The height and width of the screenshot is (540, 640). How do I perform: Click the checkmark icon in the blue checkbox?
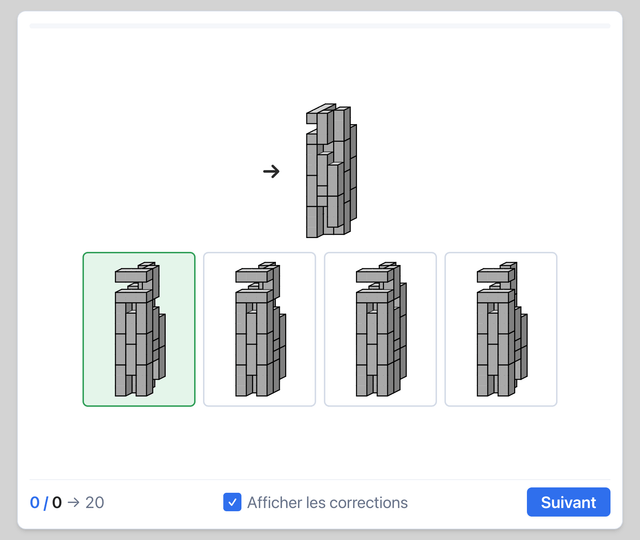pyautogui.click(x=232, y=502)
